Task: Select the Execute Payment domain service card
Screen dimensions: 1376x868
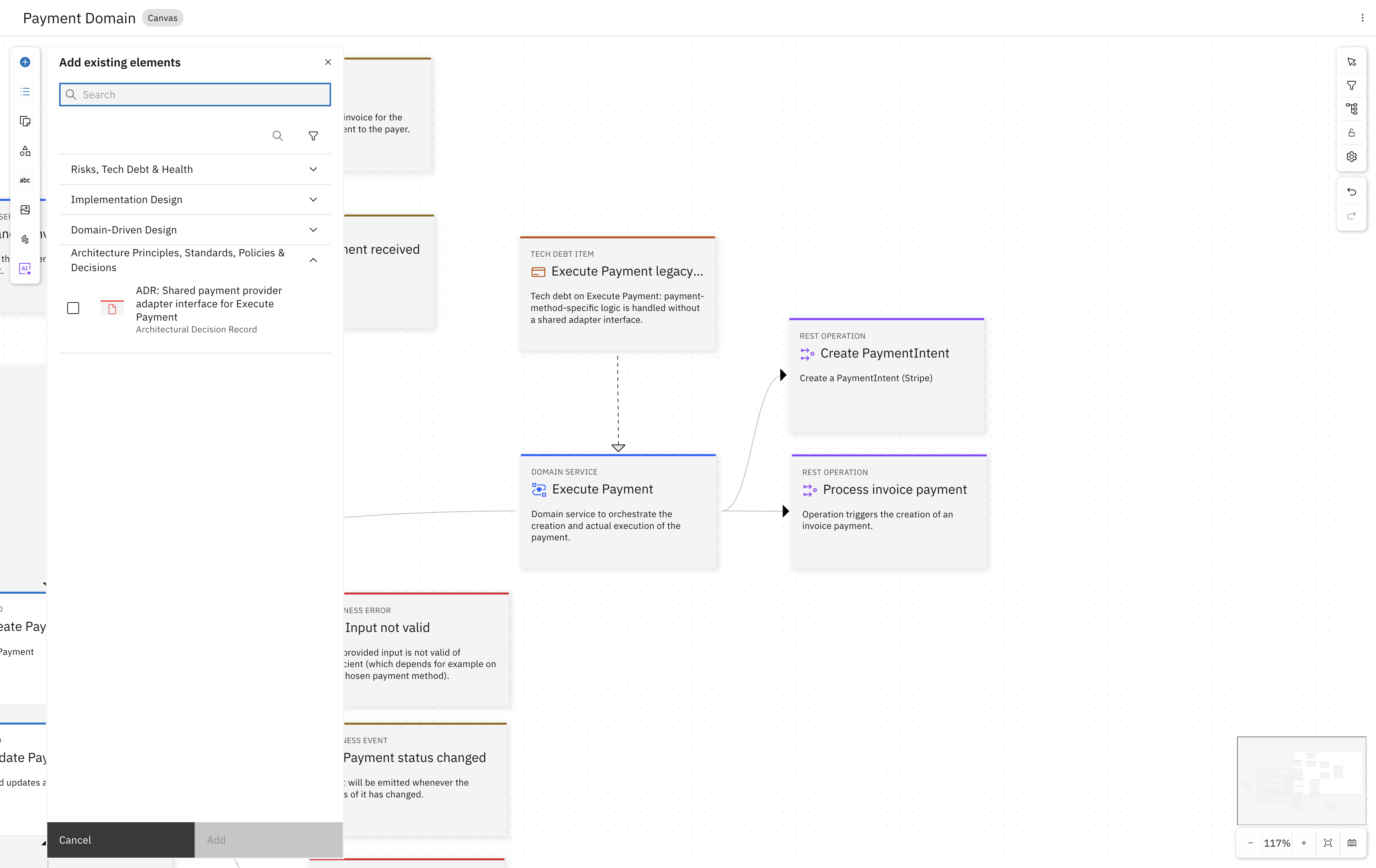Action: pos(618,510)
